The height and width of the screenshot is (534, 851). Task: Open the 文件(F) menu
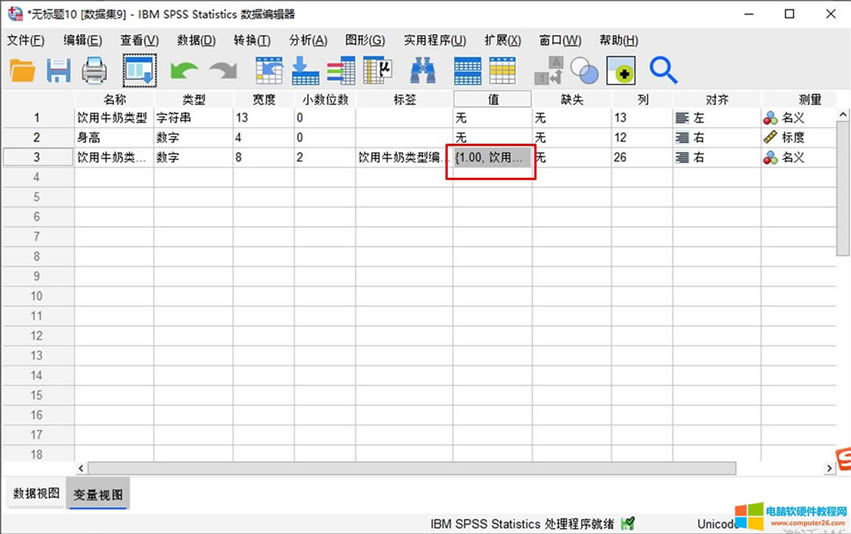26,40
